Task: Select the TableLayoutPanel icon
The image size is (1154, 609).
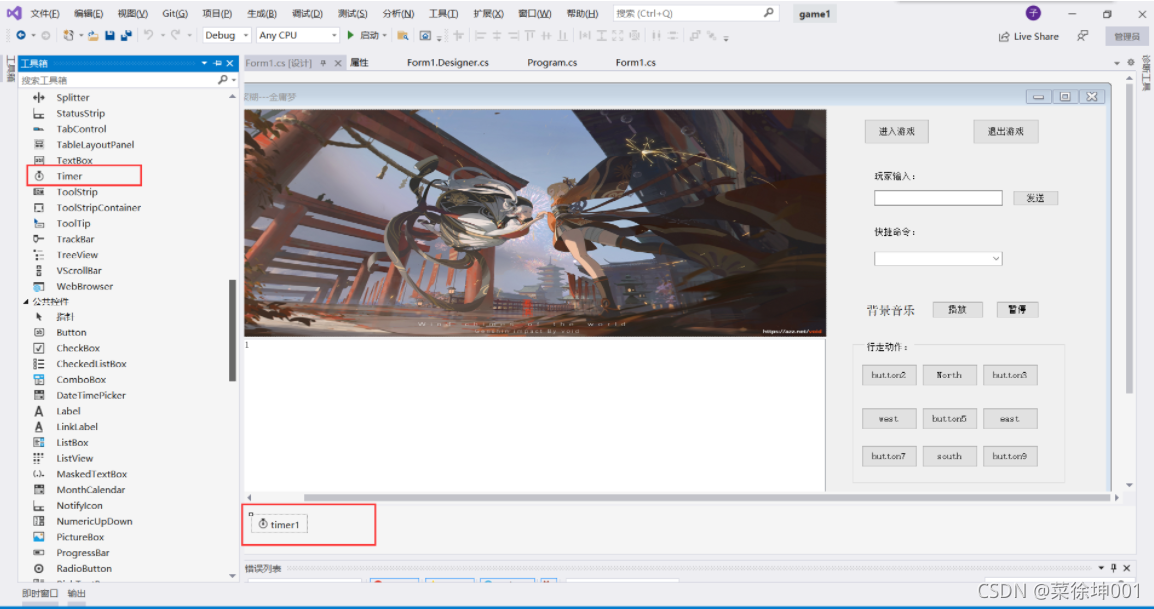Action: point(39,144)
